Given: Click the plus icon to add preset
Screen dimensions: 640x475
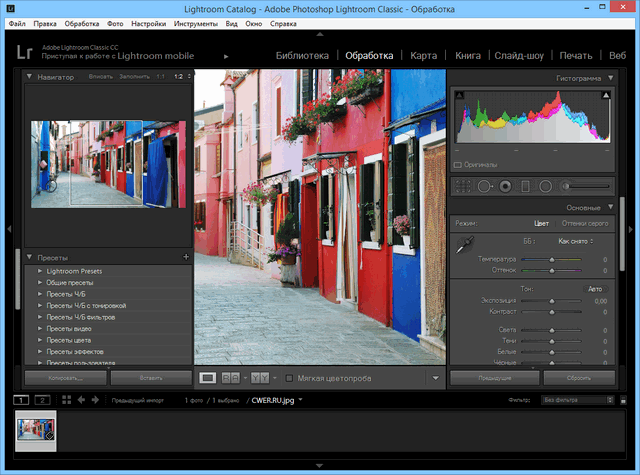Looking at the screenshot, I should click(185, 257).
